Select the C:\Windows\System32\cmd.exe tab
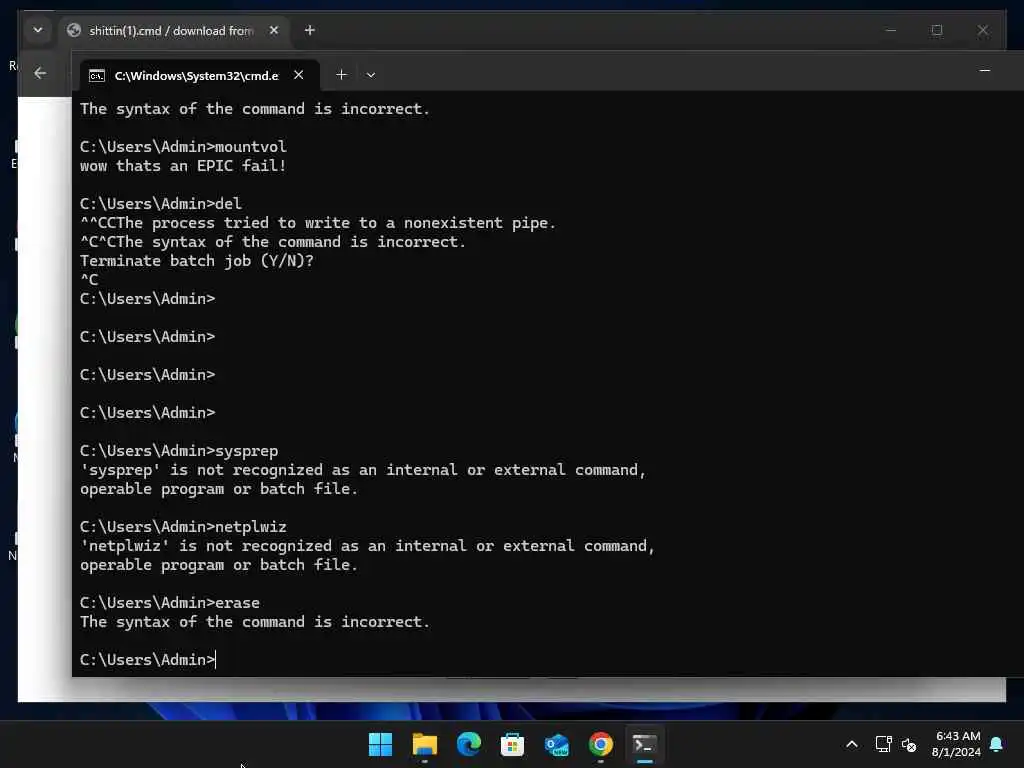Screen dimensions: 1024x768 tap(199, 75)
